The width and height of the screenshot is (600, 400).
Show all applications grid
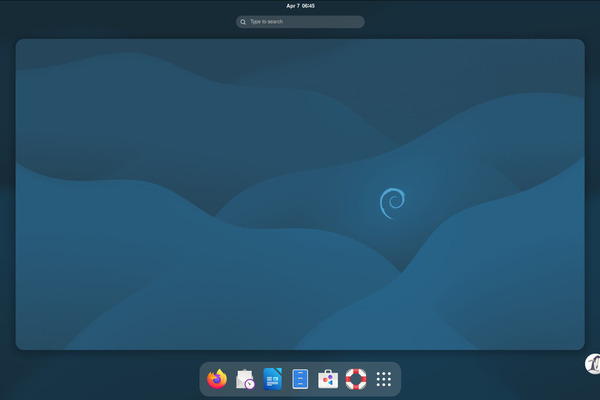tap(383, 379)
